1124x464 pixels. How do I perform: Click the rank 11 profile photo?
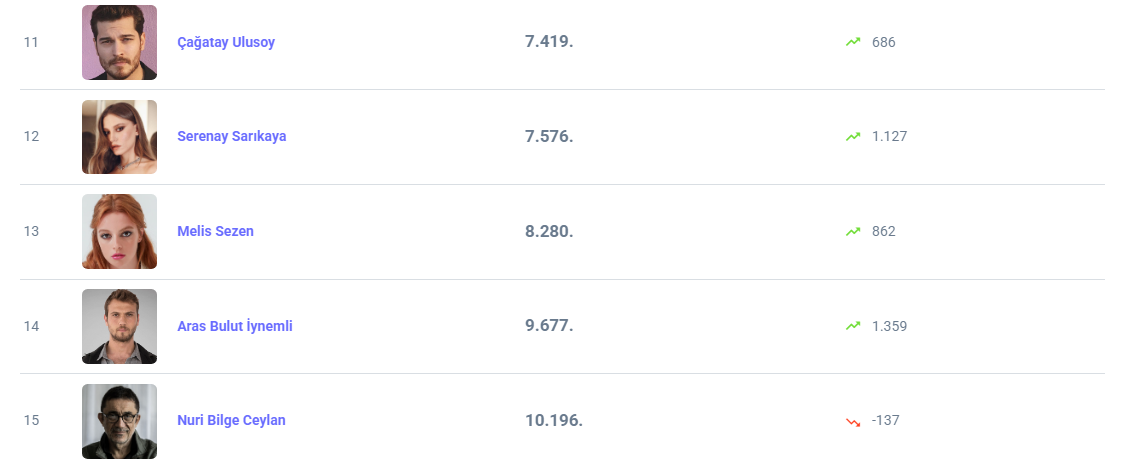tap(119, 42)
